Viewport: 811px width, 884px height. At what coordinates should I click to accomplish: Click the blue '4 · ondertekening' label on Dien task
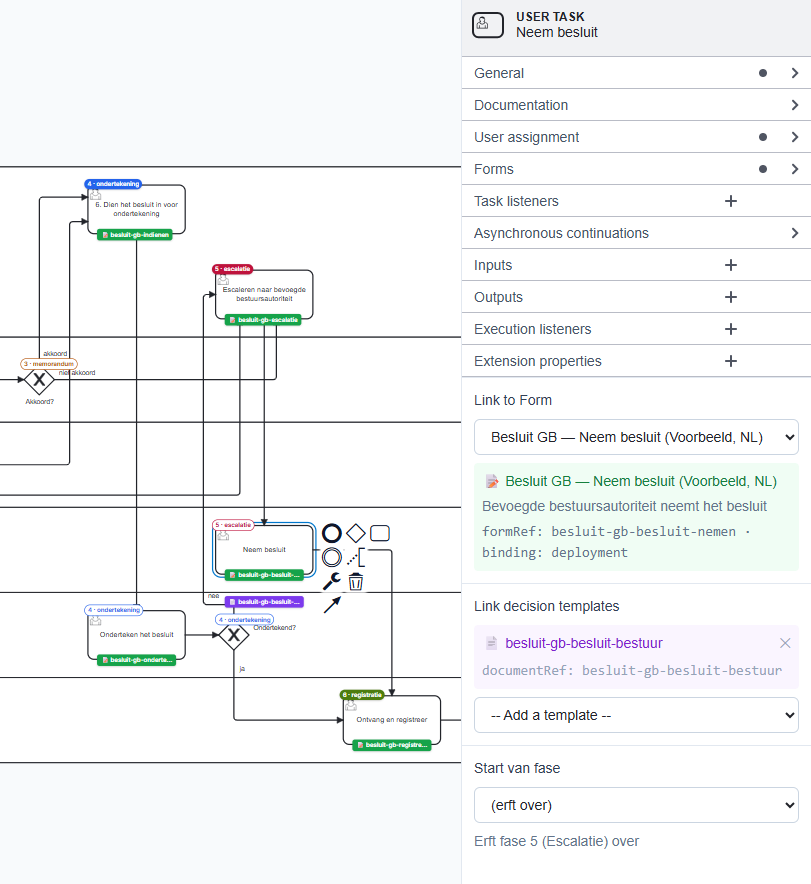tap(113, 184)
